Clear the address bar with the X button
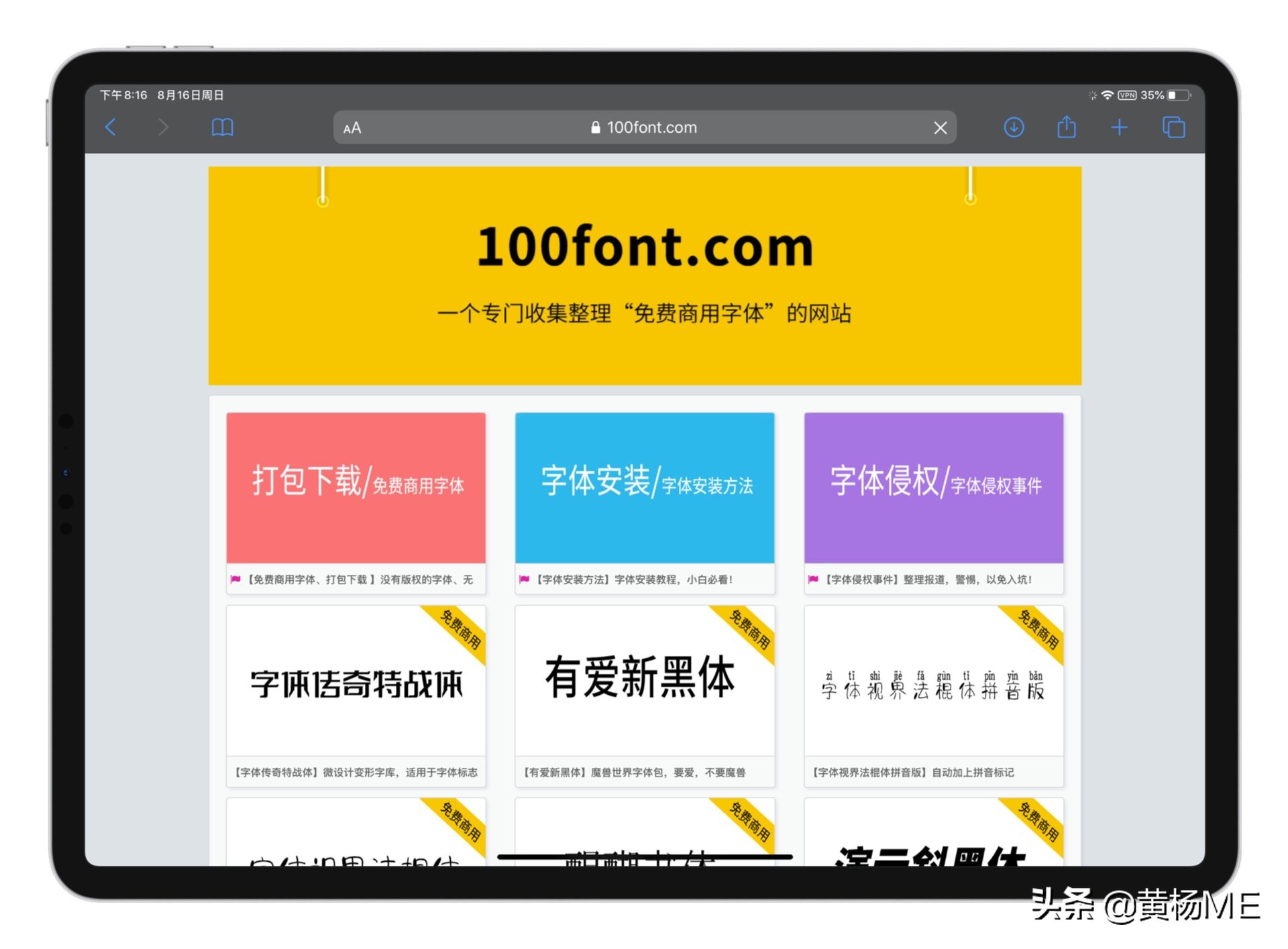The image size is (1288, 949). pyautogui.click(x=941, y=127)
